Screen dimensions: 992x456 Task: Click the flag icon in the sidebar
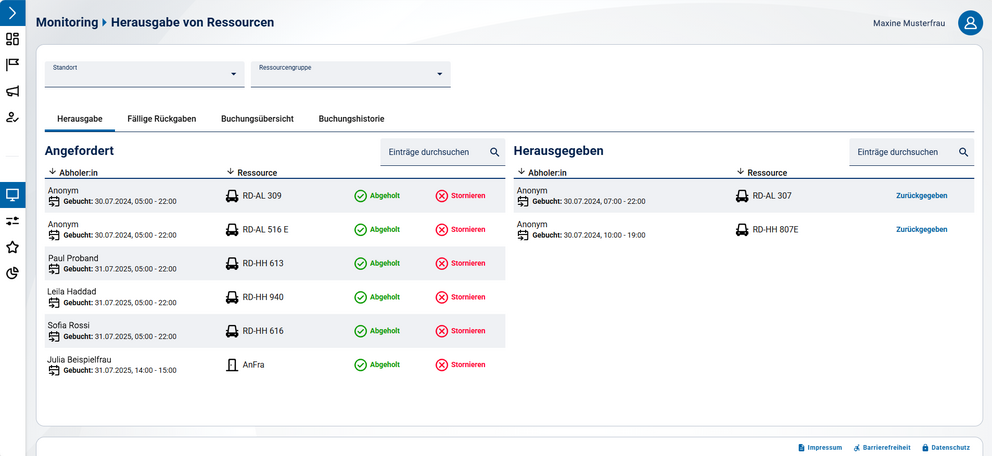(12, 65)
